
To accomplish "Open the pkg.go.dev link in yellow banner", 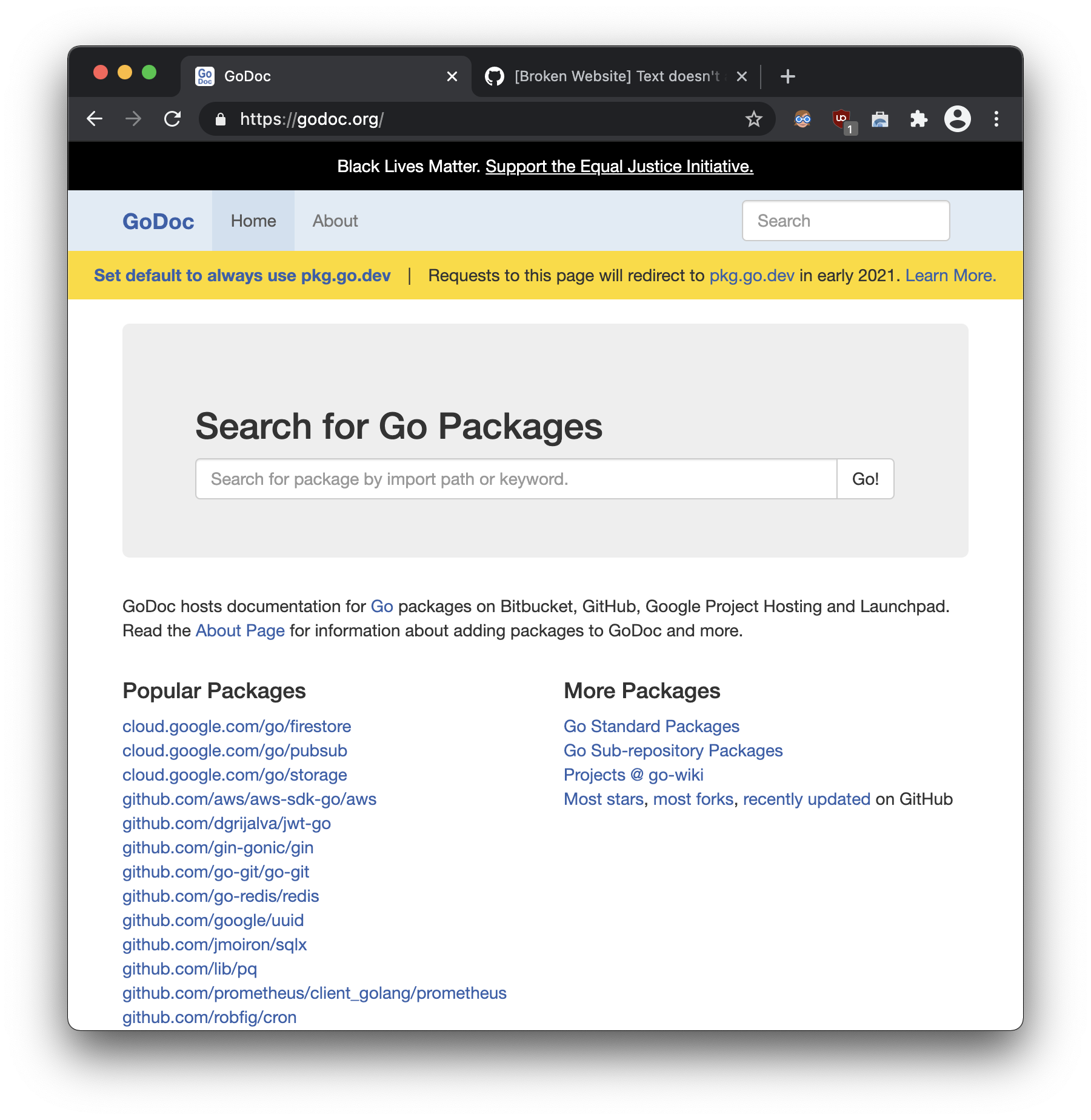I will coord(752,275).
